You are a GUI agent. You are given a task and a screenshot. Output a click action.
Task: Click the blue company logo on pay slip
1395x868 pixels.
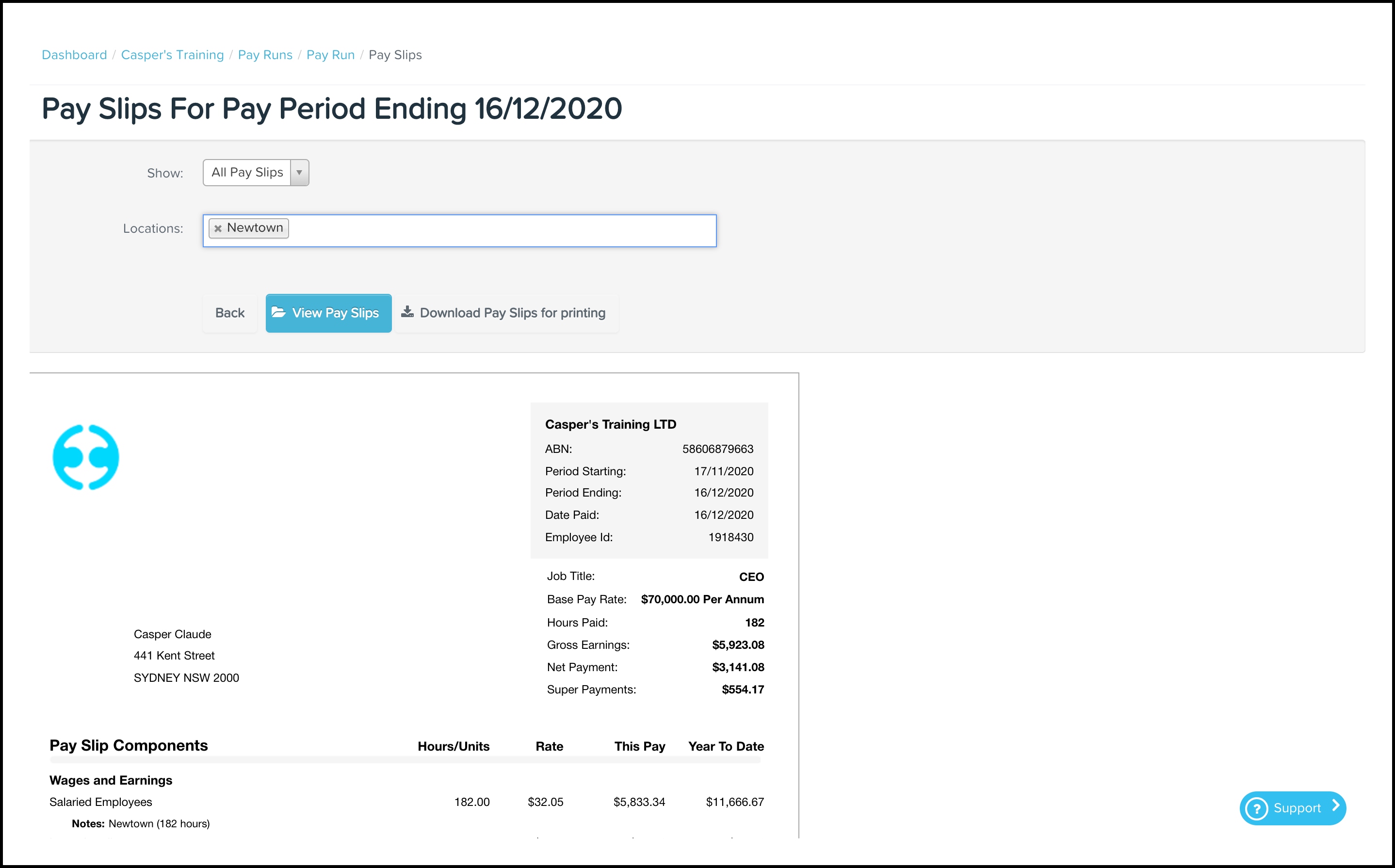tap(85, 458)
